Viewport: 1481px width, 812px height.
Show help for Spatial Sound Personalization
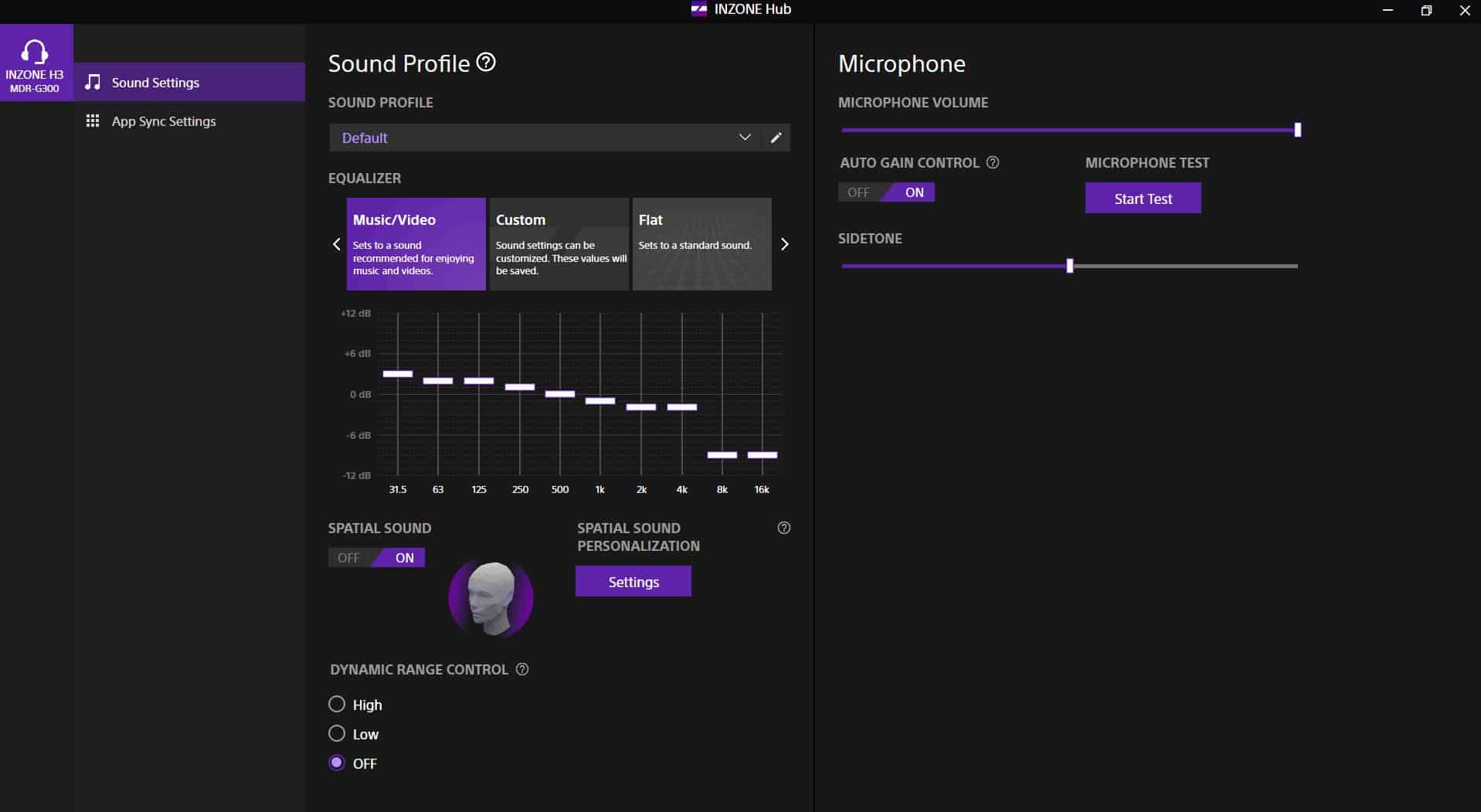(x=783, y=528)
